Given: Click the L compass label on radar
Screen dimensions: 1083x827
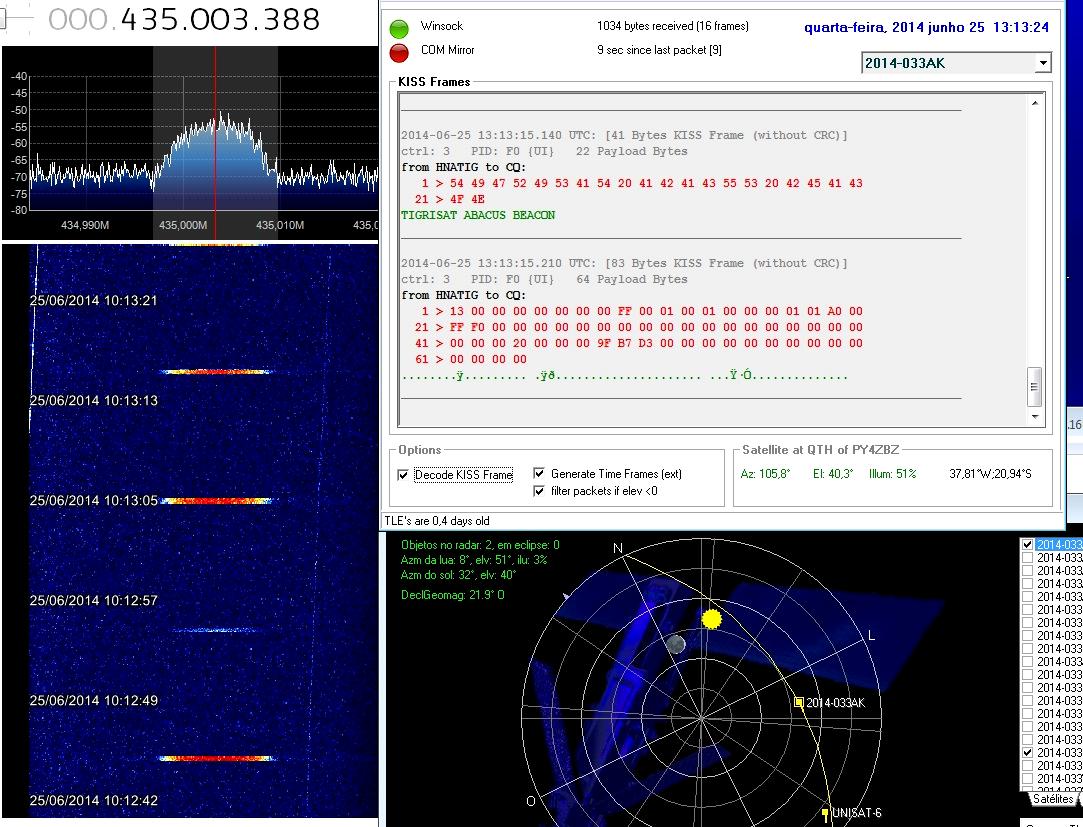Looking at the screenshot, I should [872, 635].
